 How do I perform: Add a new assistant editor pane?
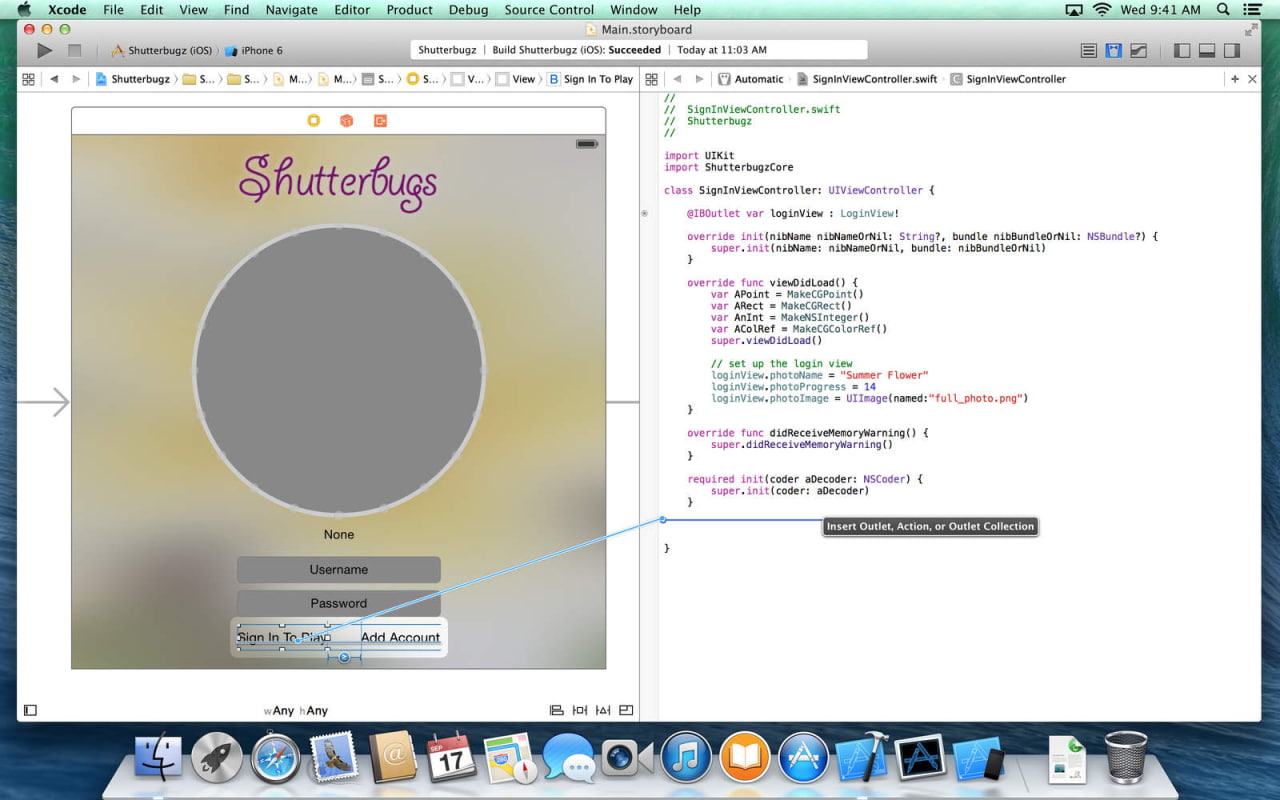(x=1235, y=79)
